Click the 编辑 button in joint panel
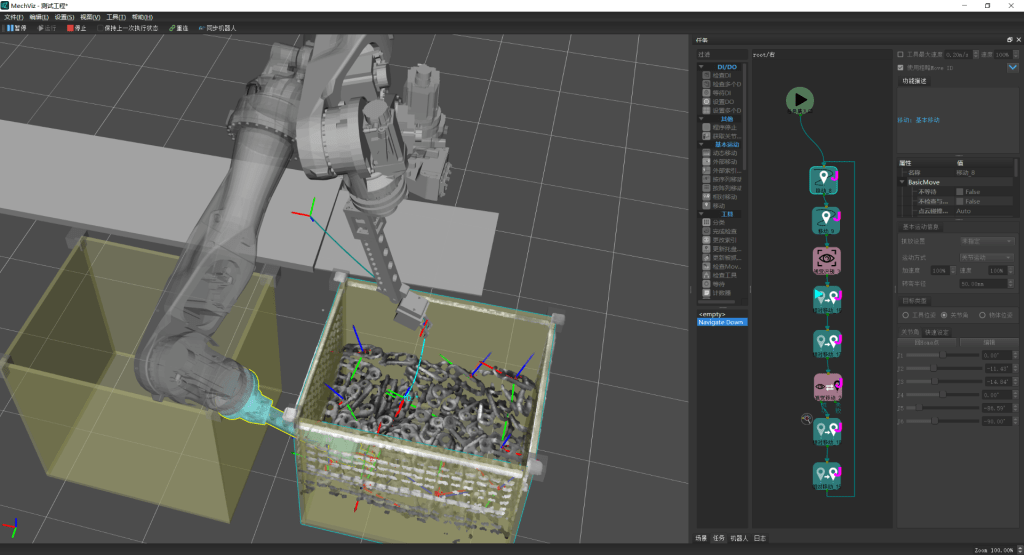Viewport: 1024px width, 555px height. [x=988, y=342]
